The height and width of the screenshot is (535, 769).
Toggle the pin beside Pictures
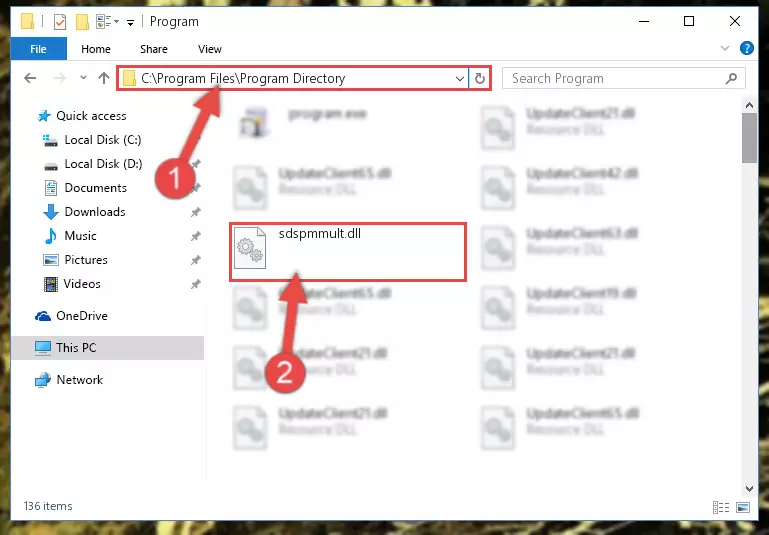(x=196, y=260)
